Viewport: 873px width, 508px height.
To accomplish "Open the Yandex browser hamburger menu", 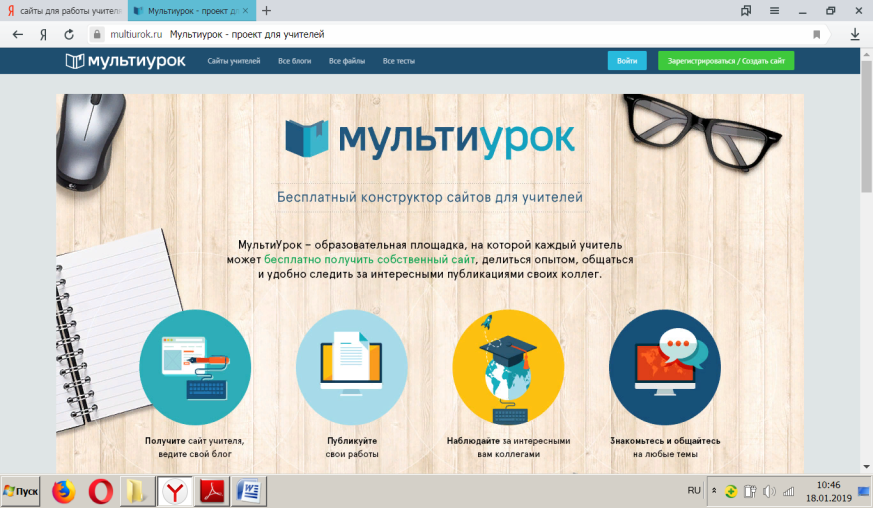I will (x=774, y=11).
